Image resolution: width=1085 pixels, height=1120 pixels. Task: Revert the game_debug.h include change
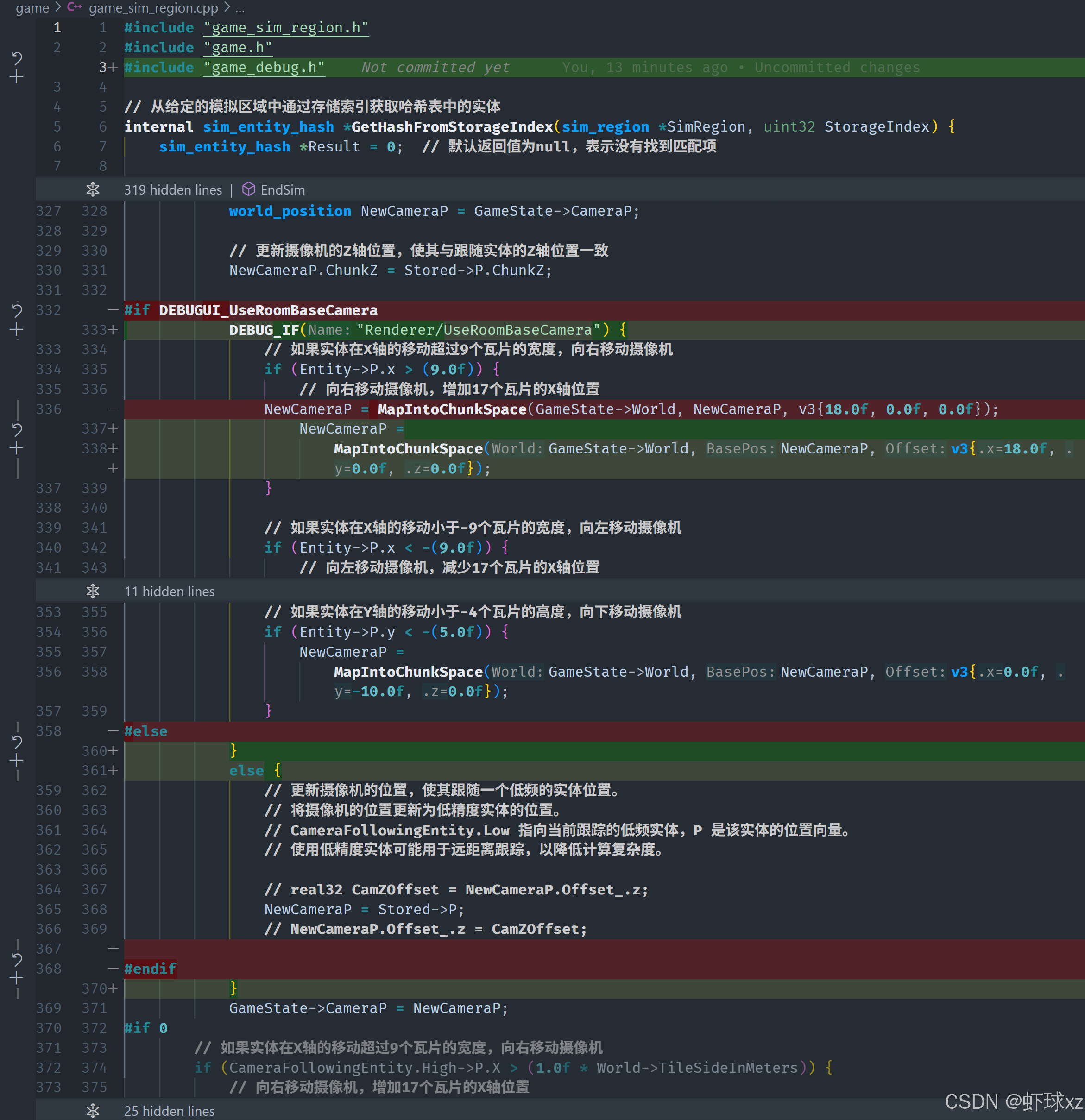(x=17, y=58)
